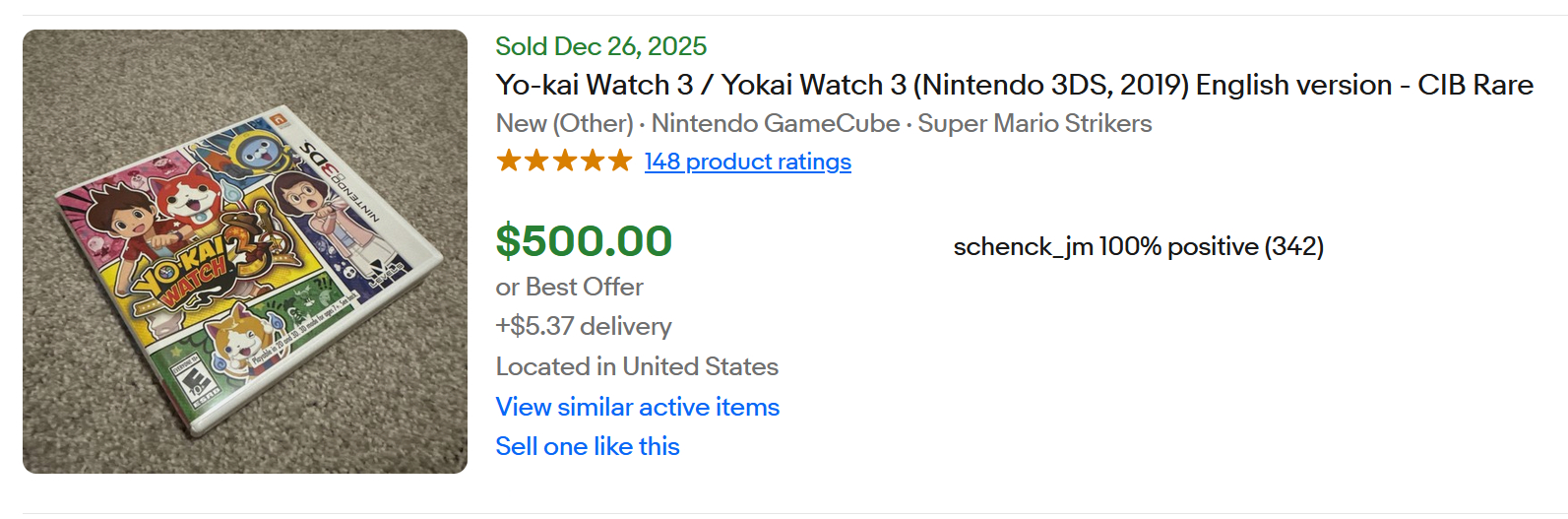
Task: Click the New (Other) condition label
Action: point(564,123)
